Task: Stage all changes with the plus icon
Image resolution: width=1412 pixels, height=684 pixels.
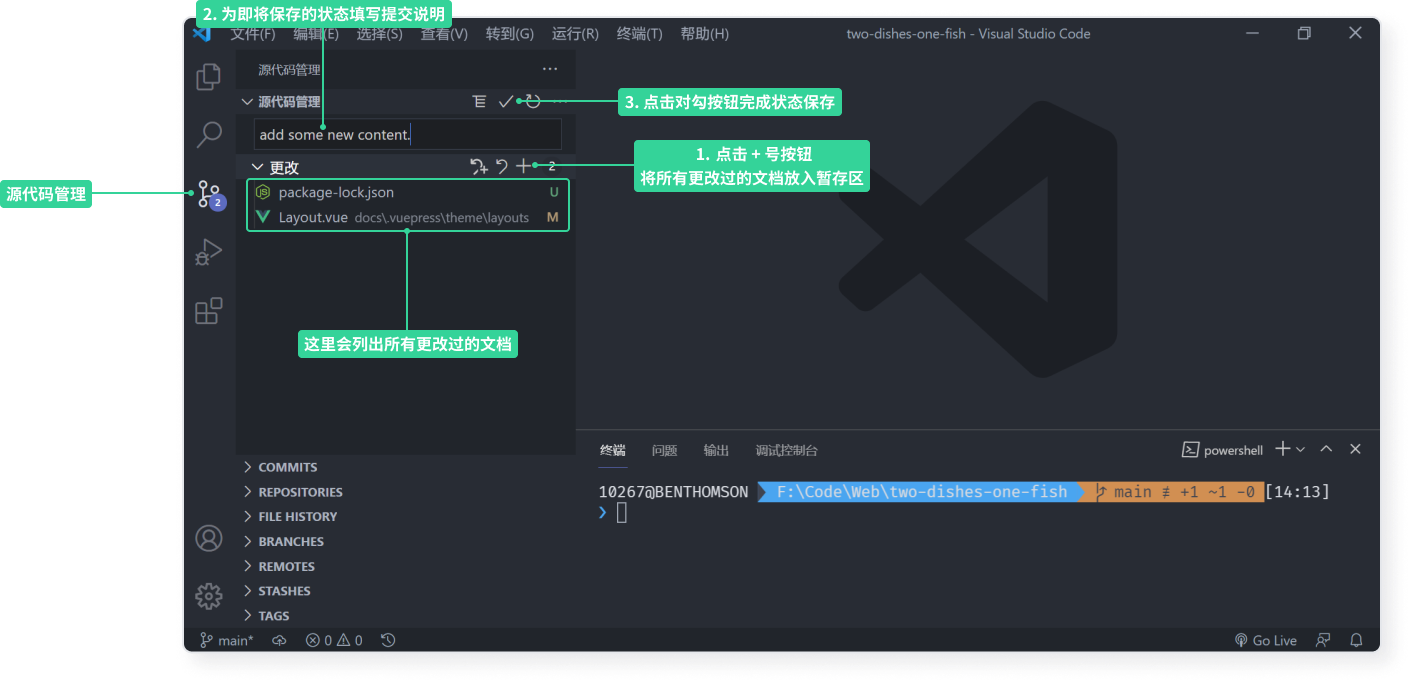Action: [x=523, y=166]
